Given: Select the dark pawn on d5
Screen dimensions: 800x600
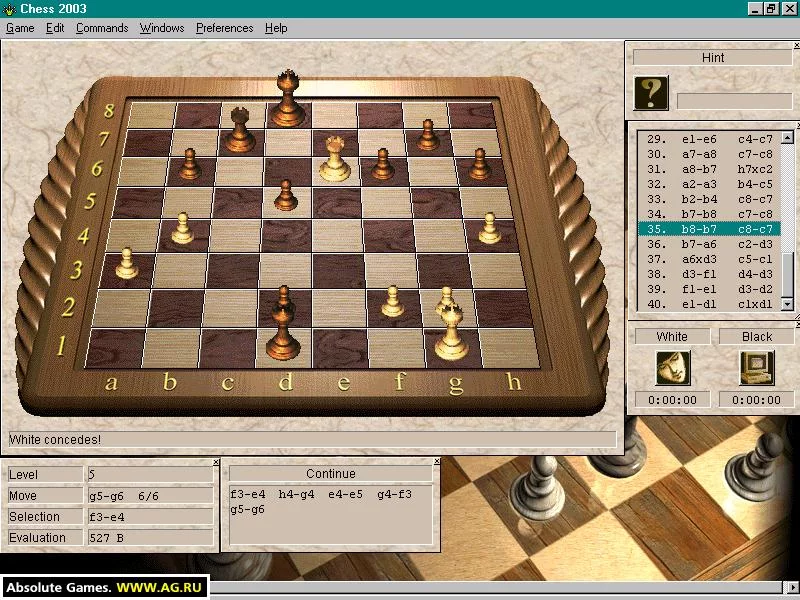Looking at the screenshot, I should coord(286,195).
